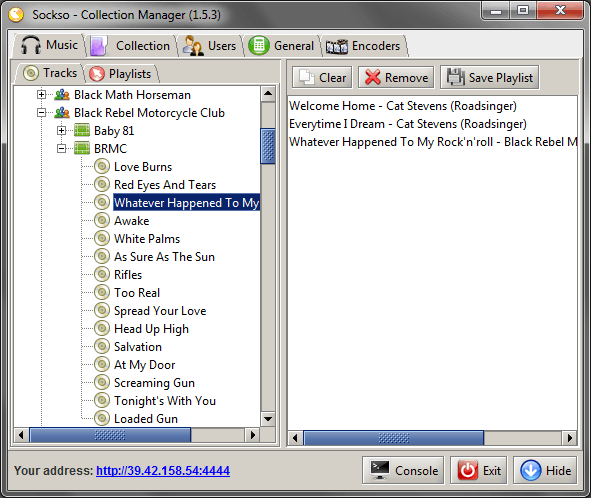Select Welcome Home playlist entry
Viewport: 591px width, 498px height.
[x=432, y=106]
